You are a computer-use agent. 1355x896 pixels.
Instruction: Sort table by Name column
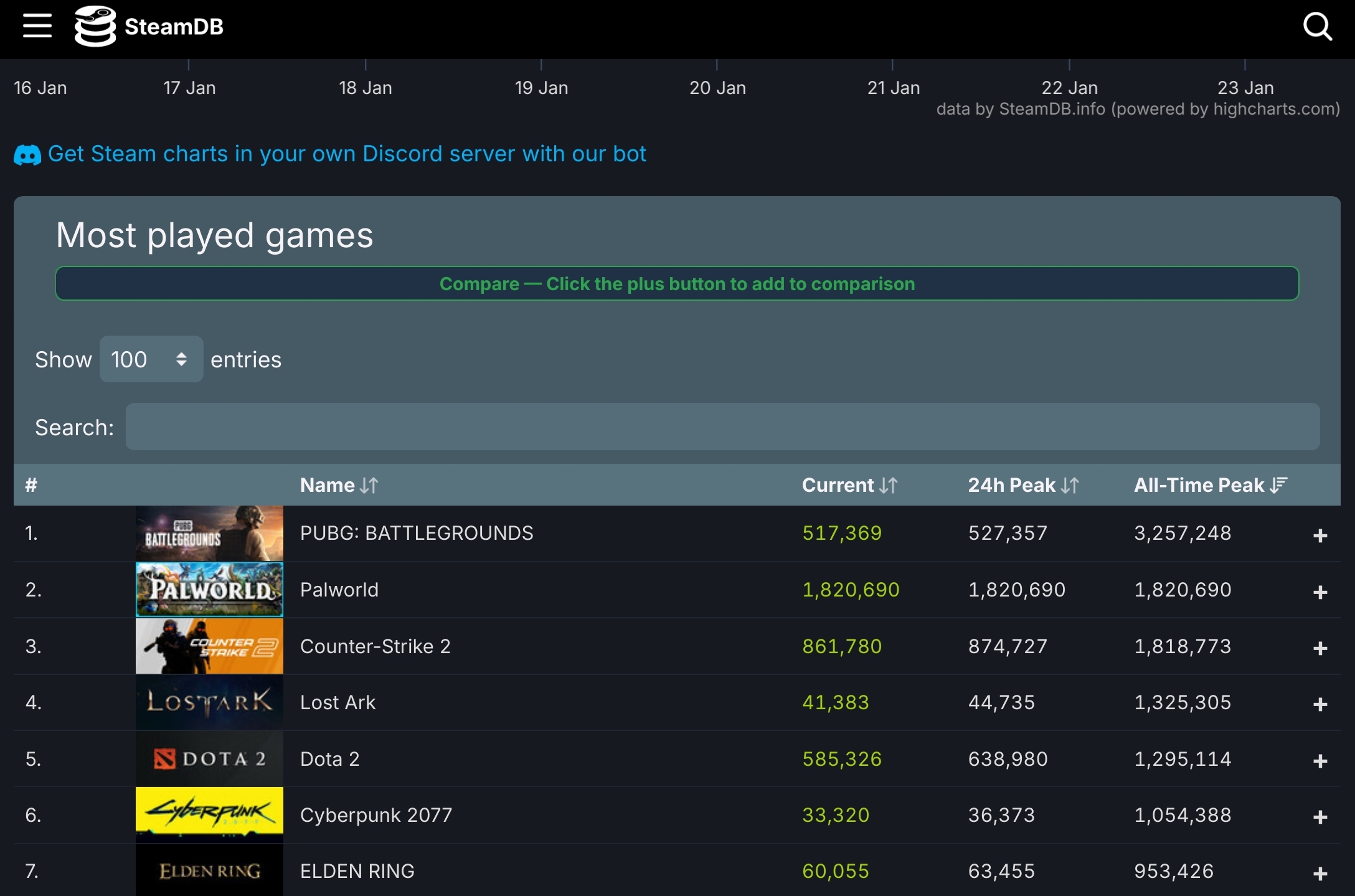339,485
